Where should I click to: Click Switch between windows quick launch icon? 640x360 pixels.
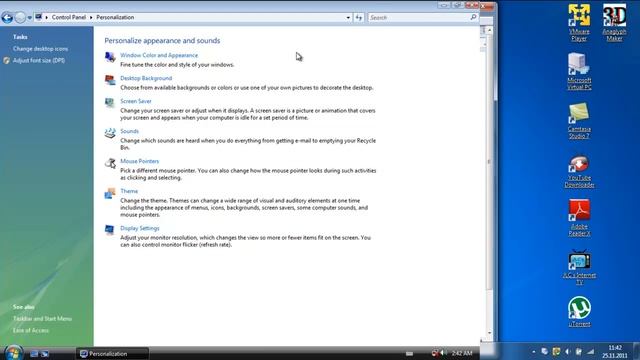click(x=44, y=354)
